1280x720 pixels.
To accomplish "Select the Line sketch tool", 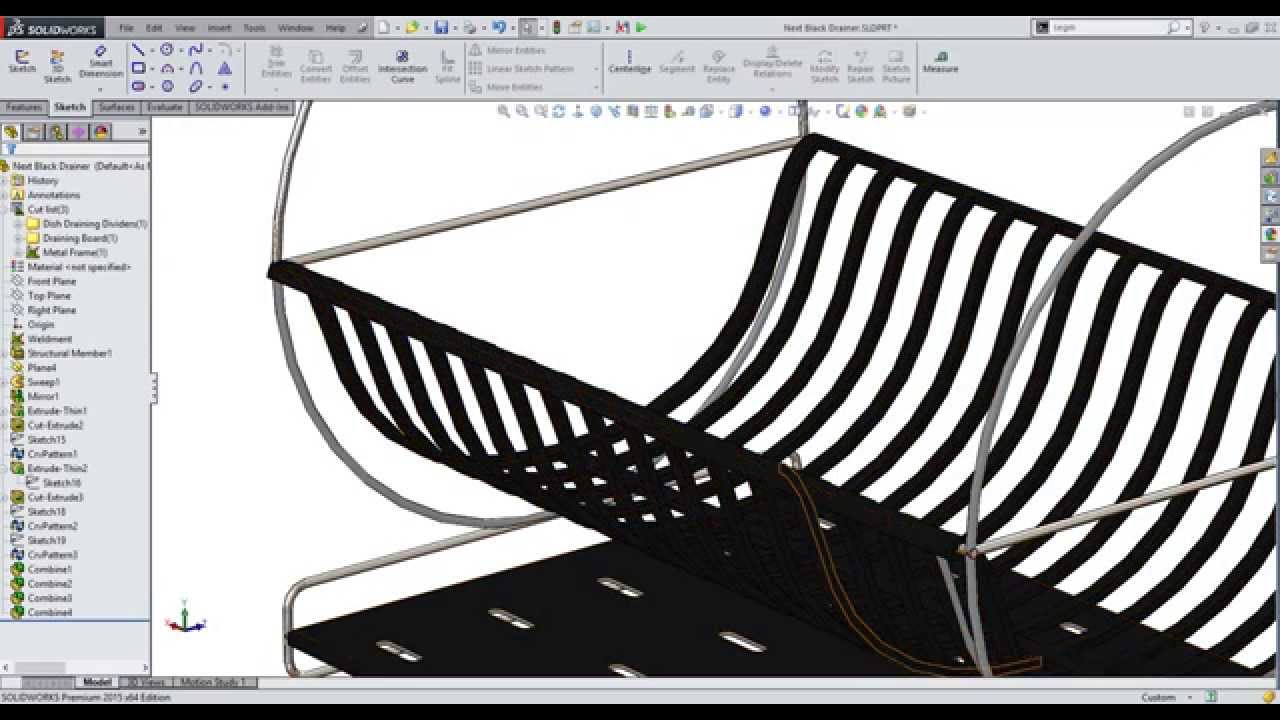I will [138, 50].
